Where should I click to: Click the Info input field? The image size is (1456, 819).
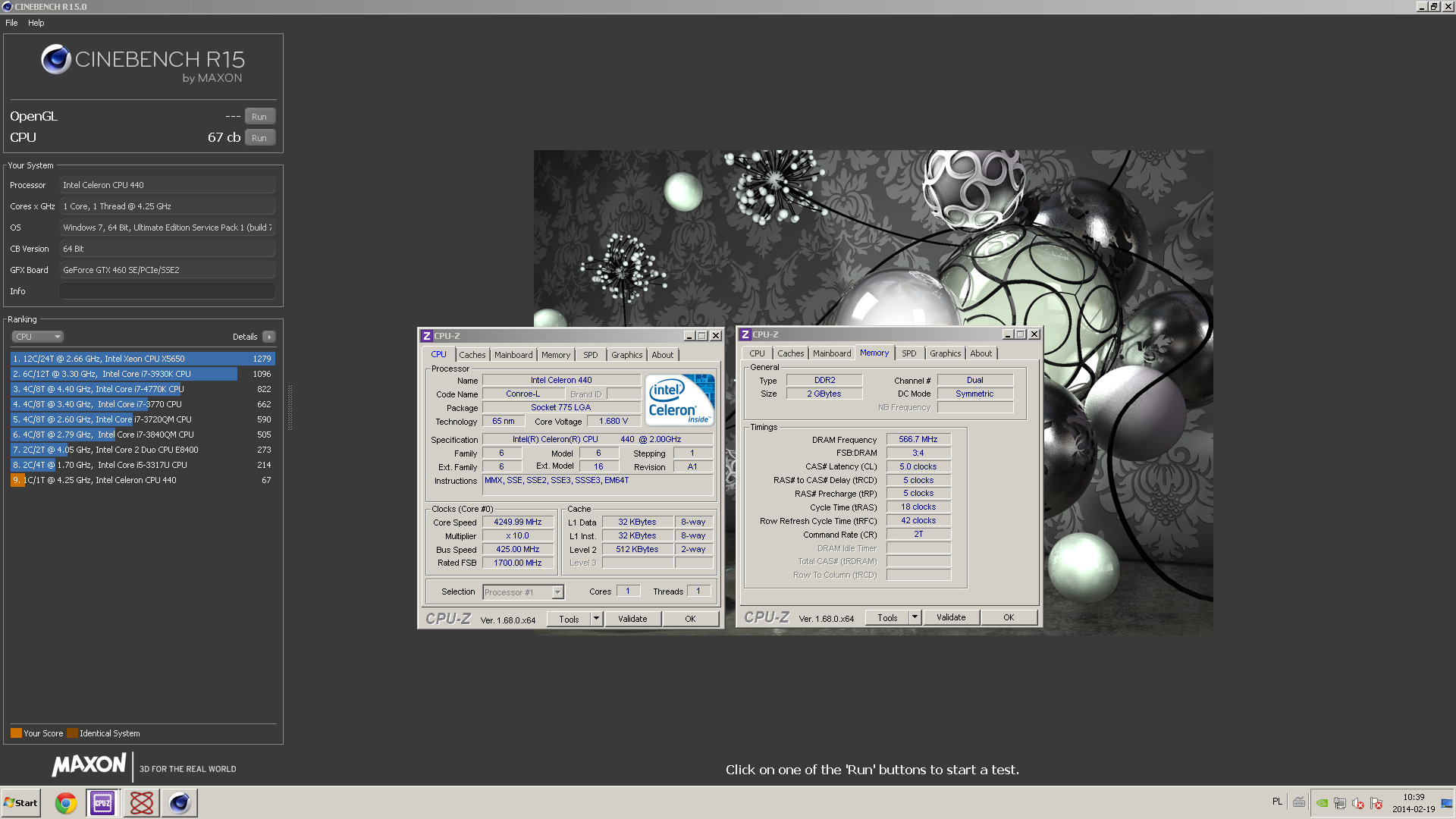(x=167, y=291)
